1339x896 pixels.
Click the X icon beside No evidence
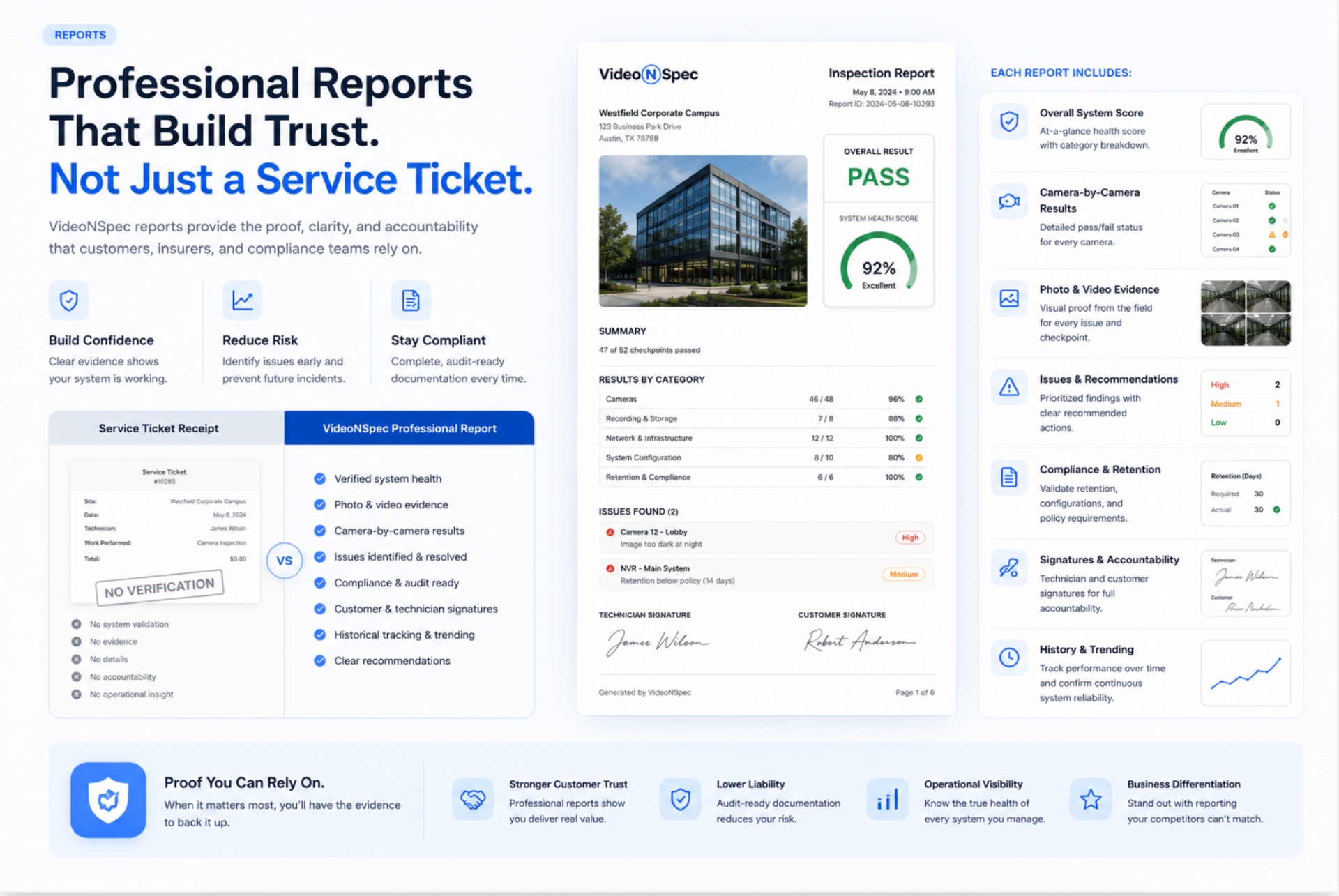[76, 641]
